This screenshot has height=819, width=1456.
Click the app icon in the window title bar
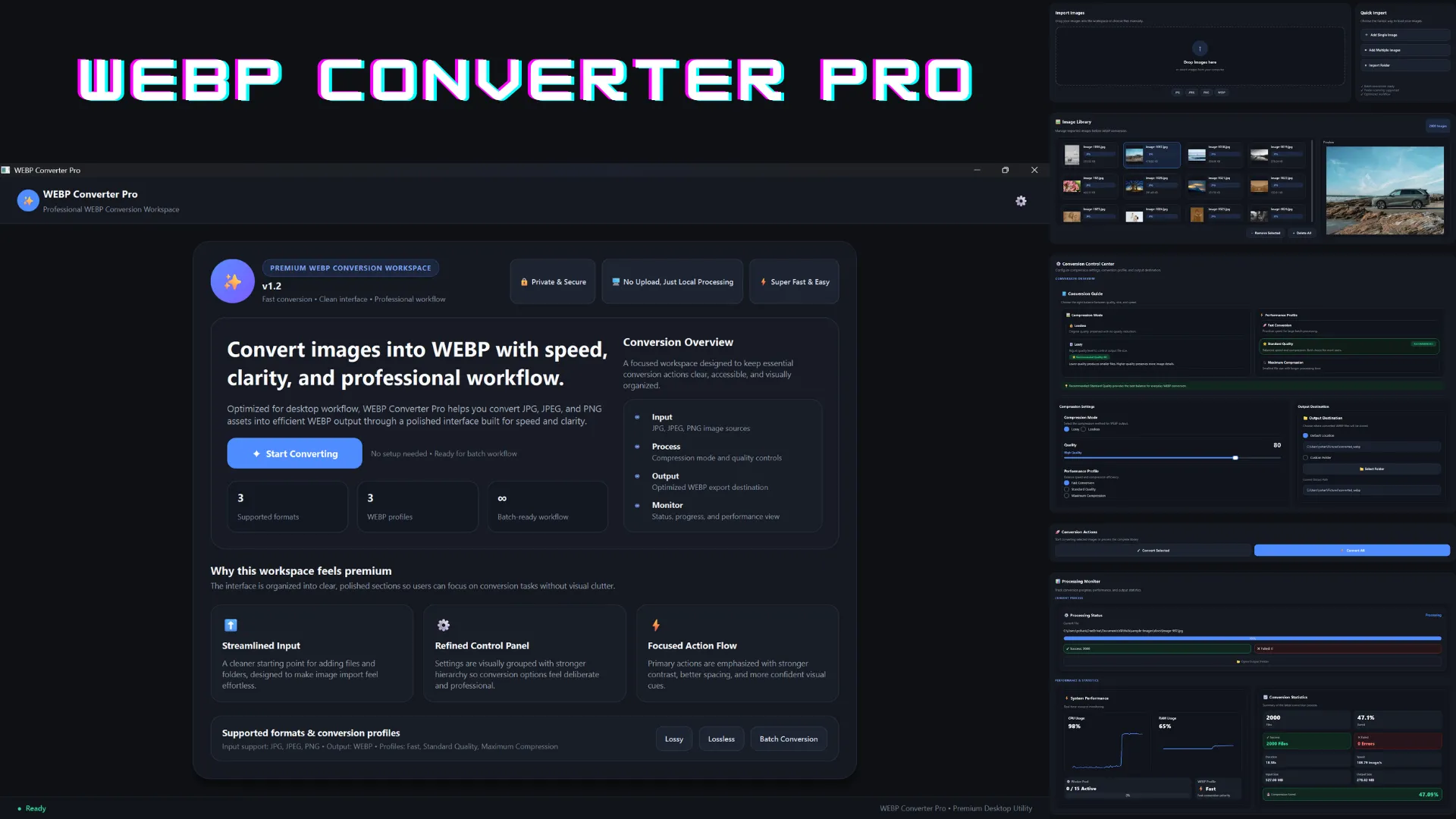coord(6,171)
